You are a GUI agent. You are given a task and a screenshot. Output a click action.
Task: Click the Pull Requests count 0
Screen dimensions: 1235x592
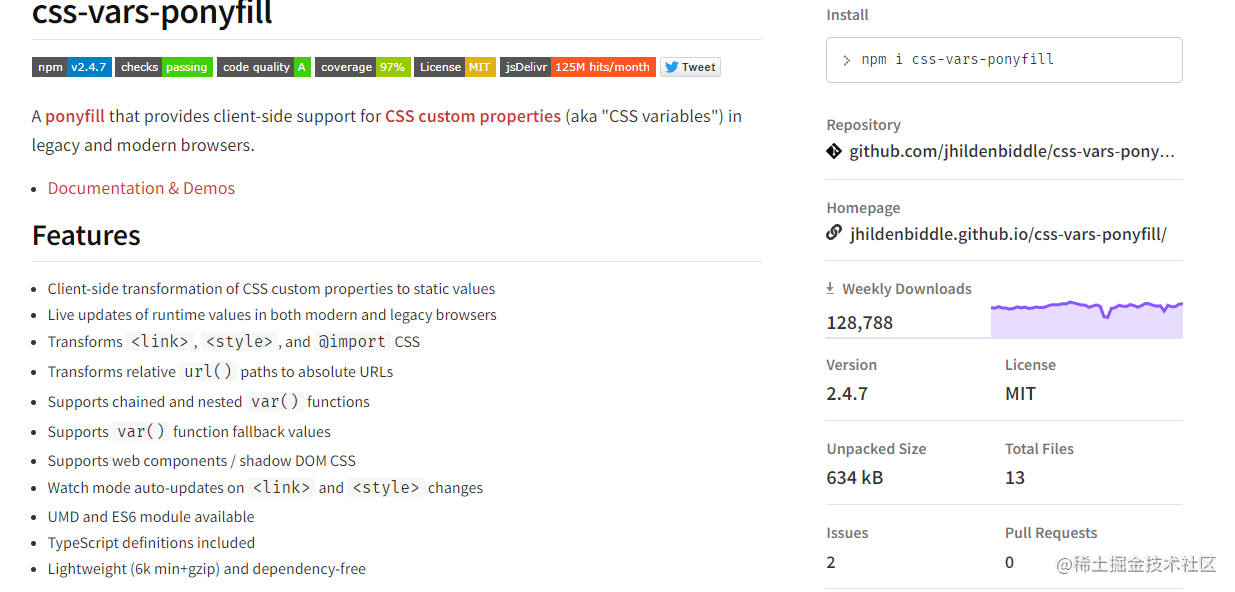tap(1009, 562)
